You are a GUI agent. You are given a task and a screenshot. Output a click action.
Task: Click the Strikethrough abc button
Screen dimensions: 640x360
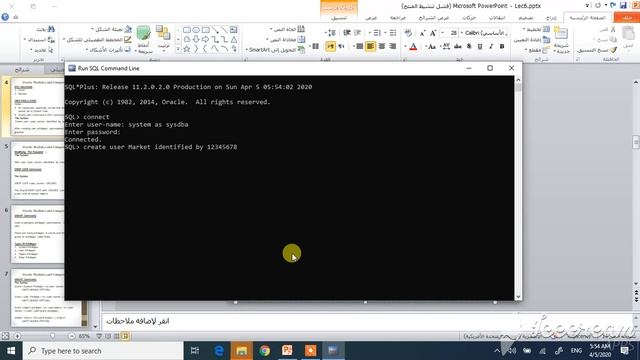tap(458, 47)
